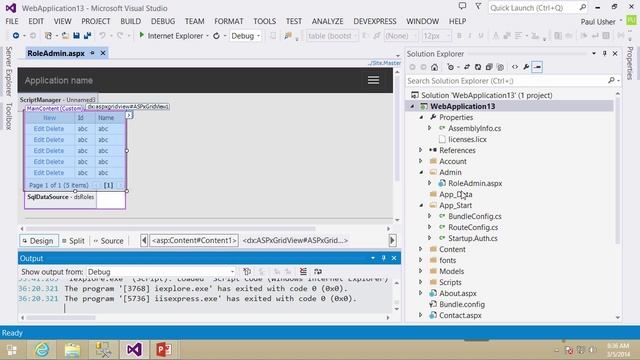Open the Toolbox side tab
The height and width of the screenshot is (360, 640).
9,116
